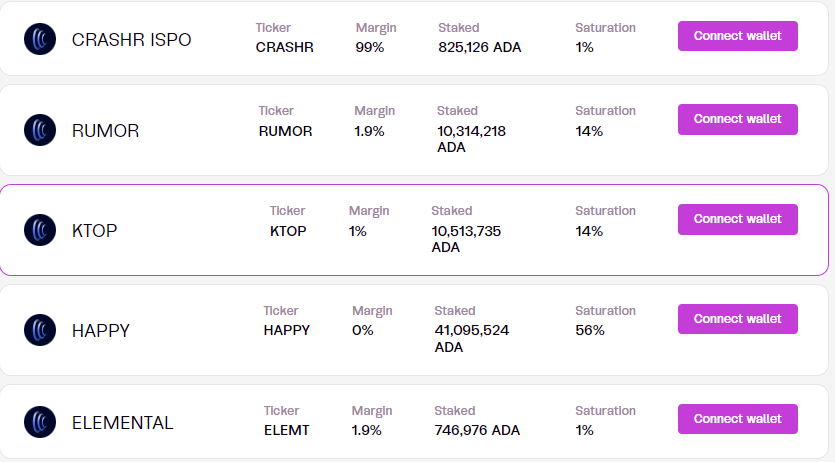Connect wallet for KTOP pool
Screen dimensions: 835x462
point(737,219)
